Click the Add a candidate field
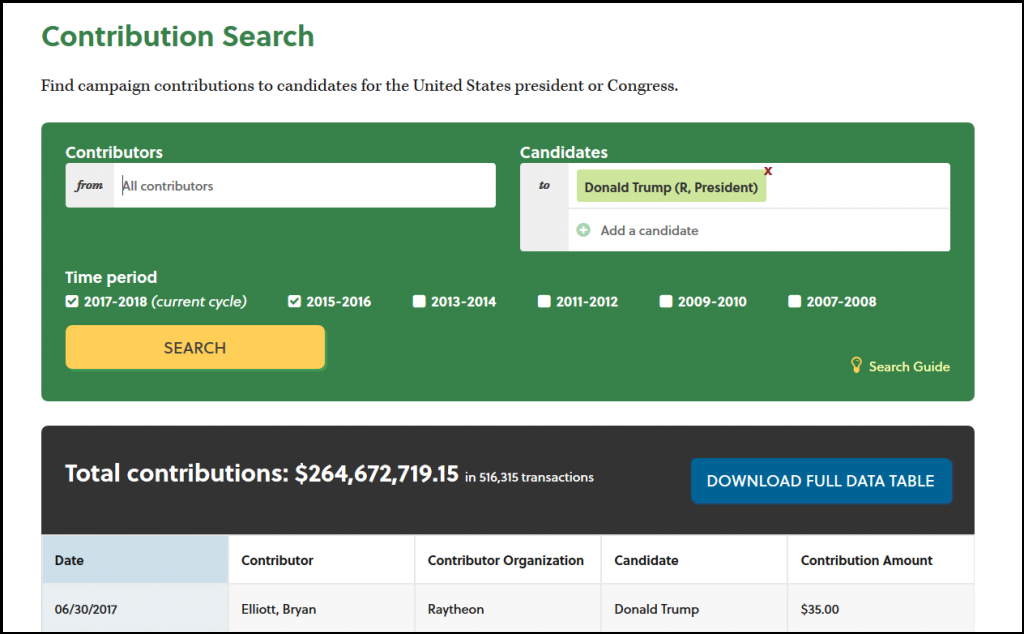 [x=759, y=230]
